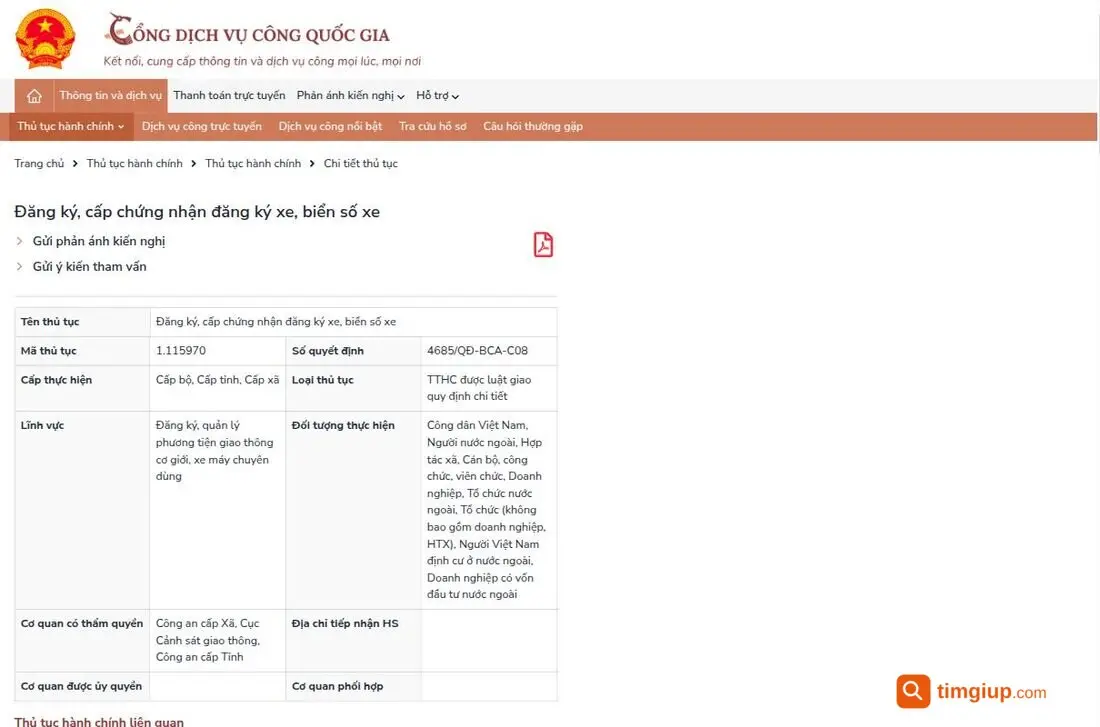
Task: Open Dịch vụ công trực tuyến
Action: [x=201, y=126]
